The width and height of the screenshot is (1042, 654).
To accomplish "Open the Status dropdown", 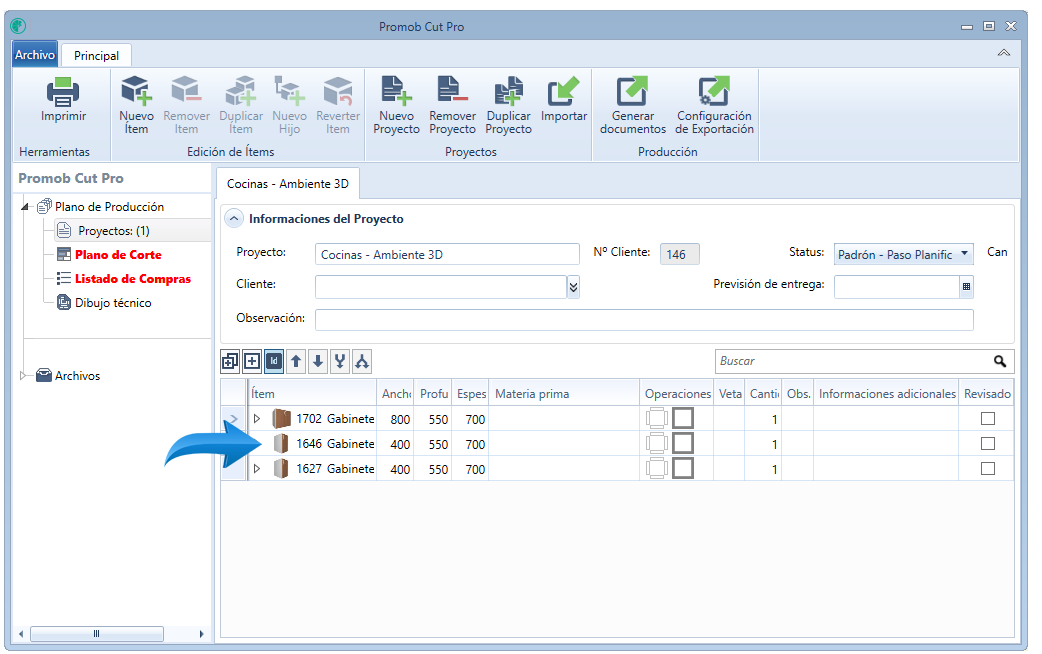I will point(964,254).
